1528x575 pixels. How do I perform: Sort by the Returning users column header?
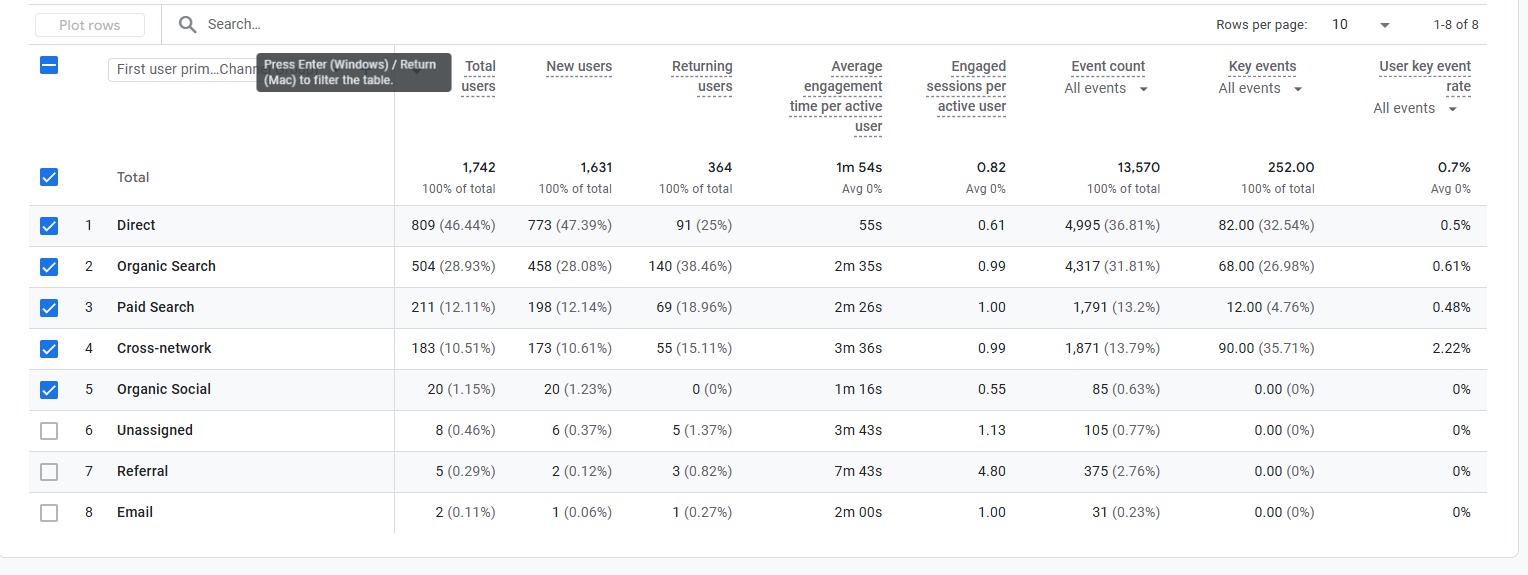tap(701, 76)
